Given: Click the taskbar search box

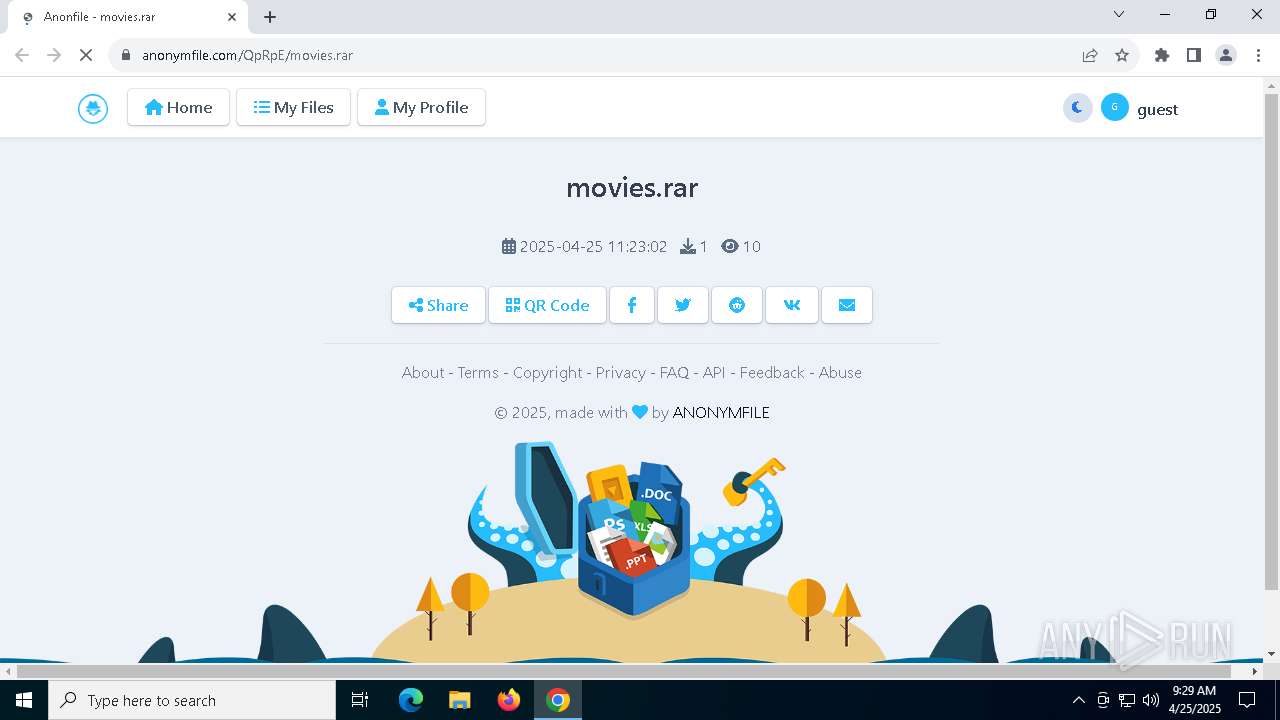Looking at the screenshot, I should (192, 700).
